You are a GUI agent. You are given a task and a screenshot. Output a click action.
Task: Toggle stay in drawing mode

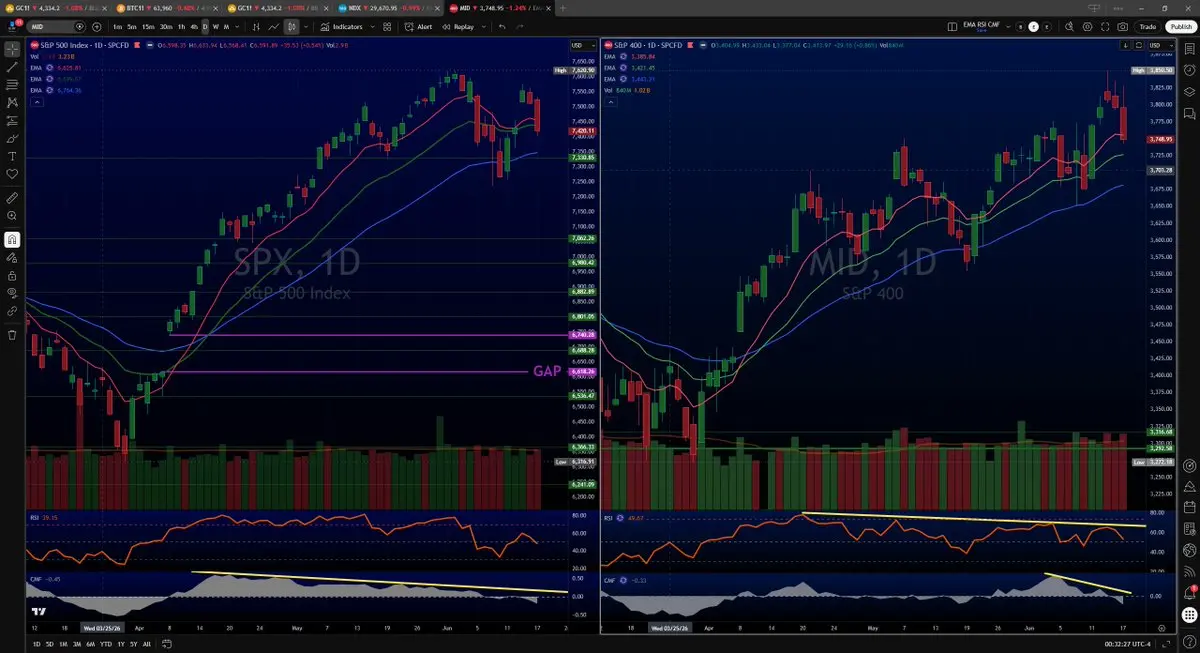(x=12, y=257)
